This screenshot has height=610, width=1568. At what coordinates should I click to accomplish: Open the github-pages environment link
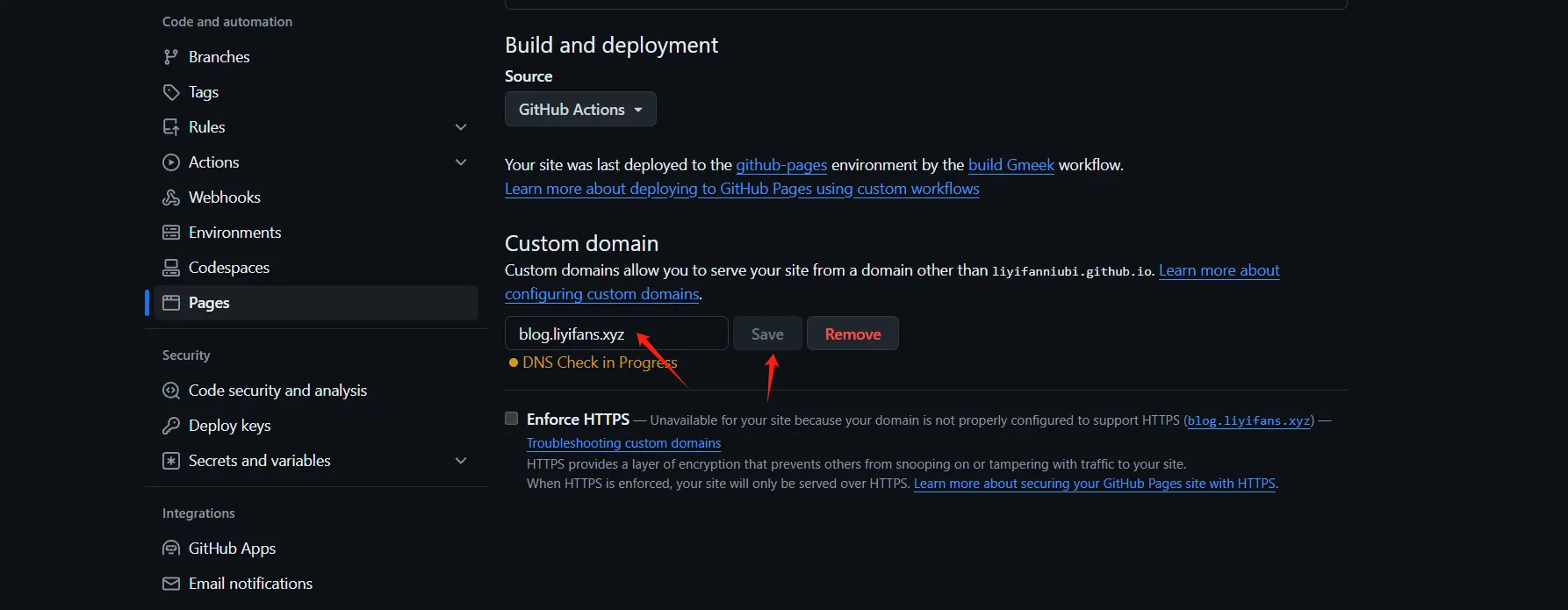click(781, 165)
